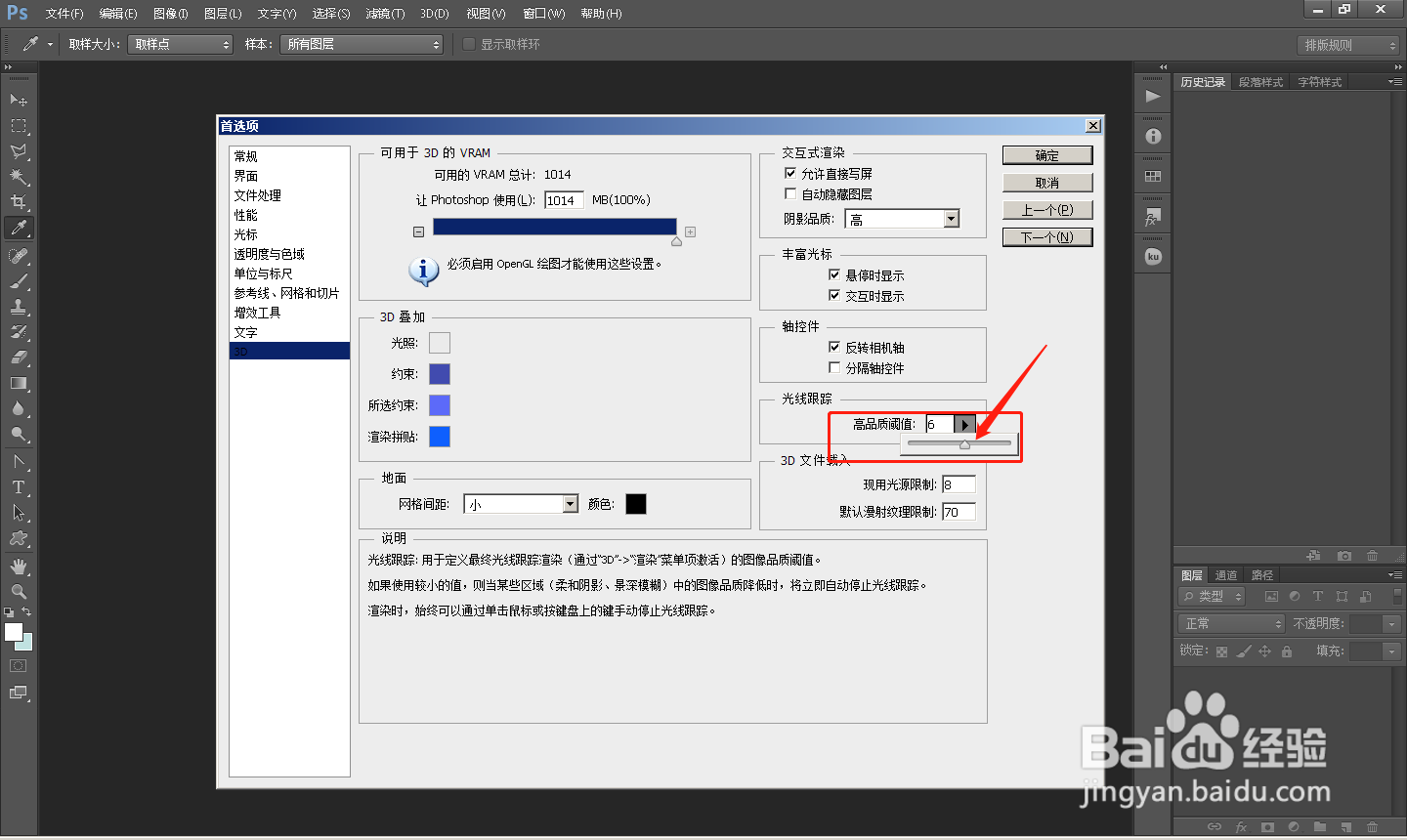Select the Hand tool

click(x=19, y=567)
